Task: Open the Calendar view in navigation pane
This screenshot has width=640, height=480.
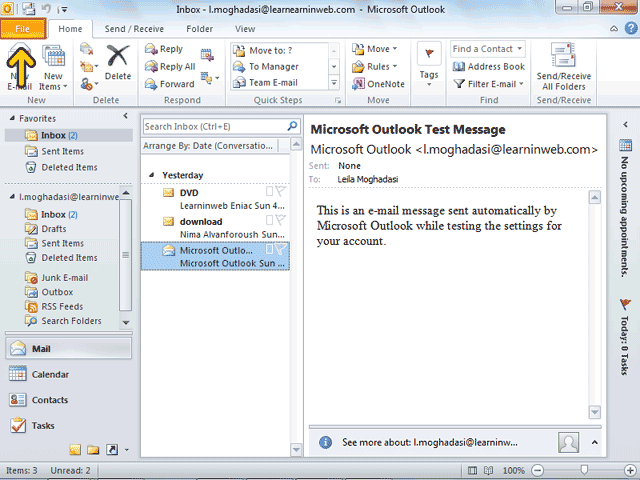Action: [50, 374]
